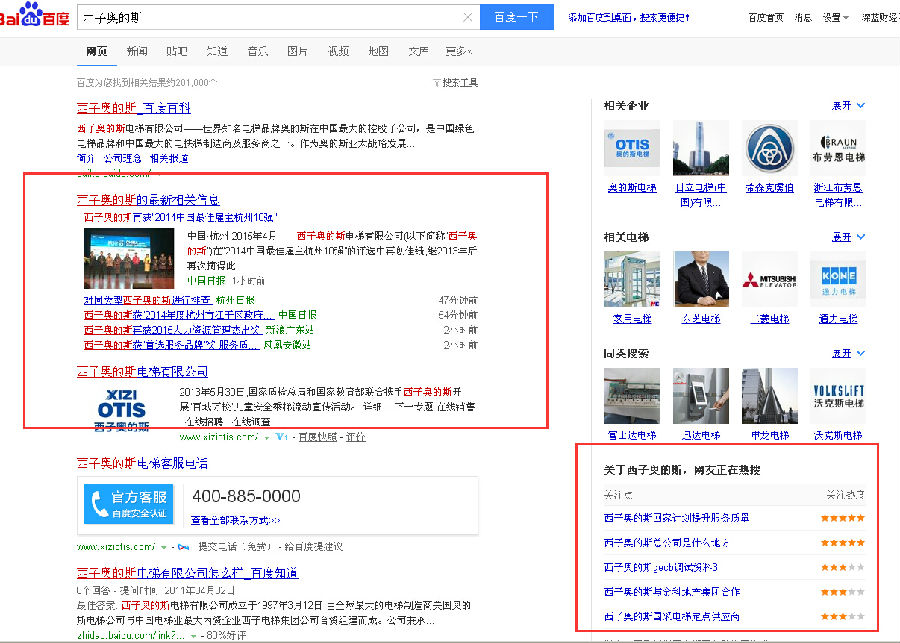The width and height of the screenshot is (900, 643).
Task: Click the V1 credibility badge icon
Action: pyautogui.click(x=281, y=437)
